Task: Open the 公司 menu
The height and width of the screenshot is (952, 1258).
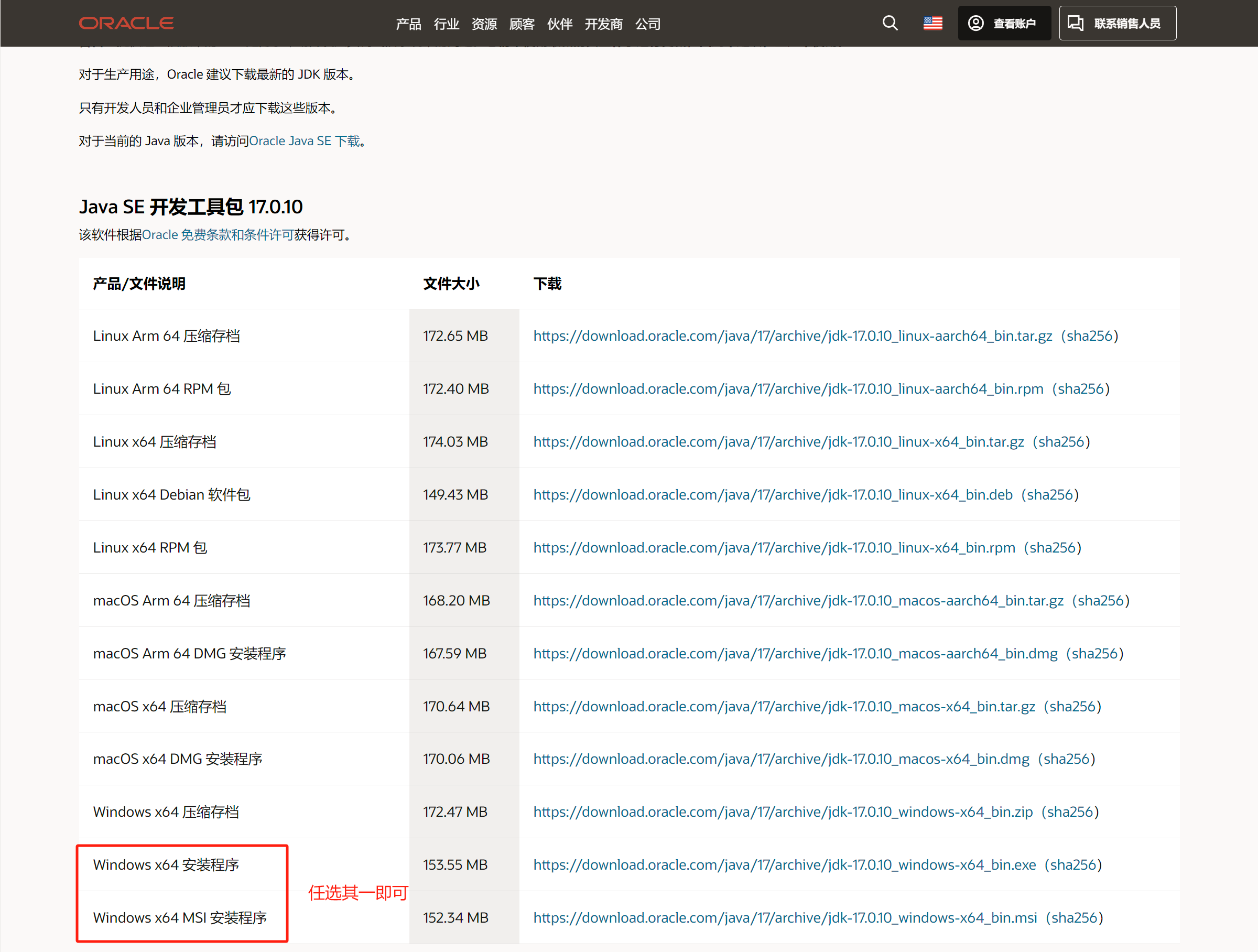Action: pyautogui.click(x=648, y=24)
